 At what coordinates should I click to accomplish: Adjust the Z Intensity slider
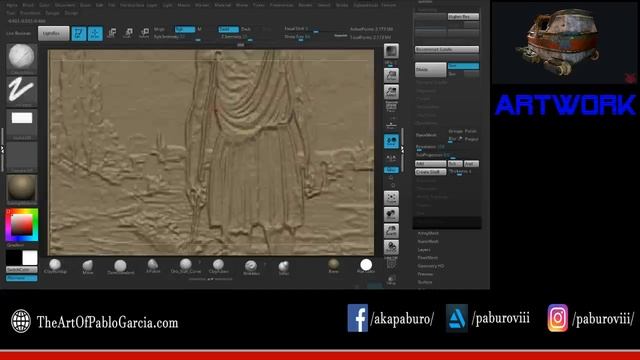point(237,37)
